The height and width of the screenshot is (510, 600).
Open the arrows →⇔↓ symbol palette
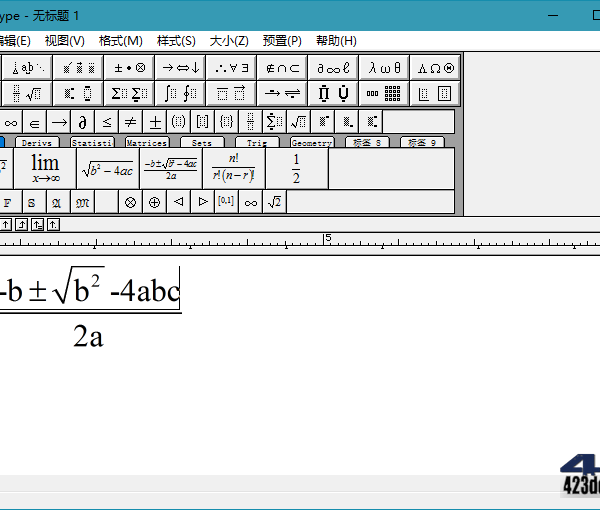tap(181, 68)
